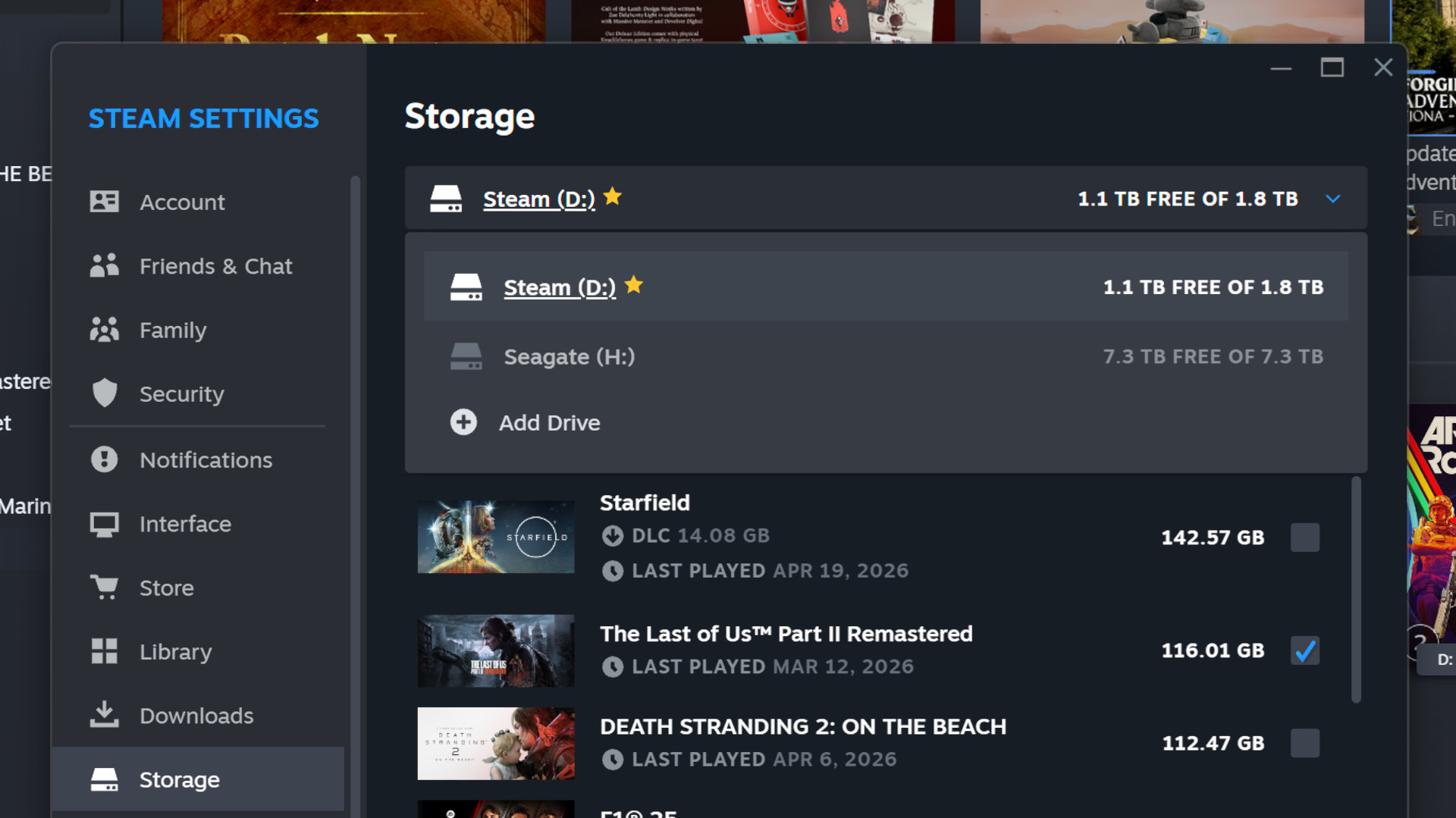Viewport: 1456px width, 818px height.
Task: Open the Security shield icon
Action: tap(105, 393)
